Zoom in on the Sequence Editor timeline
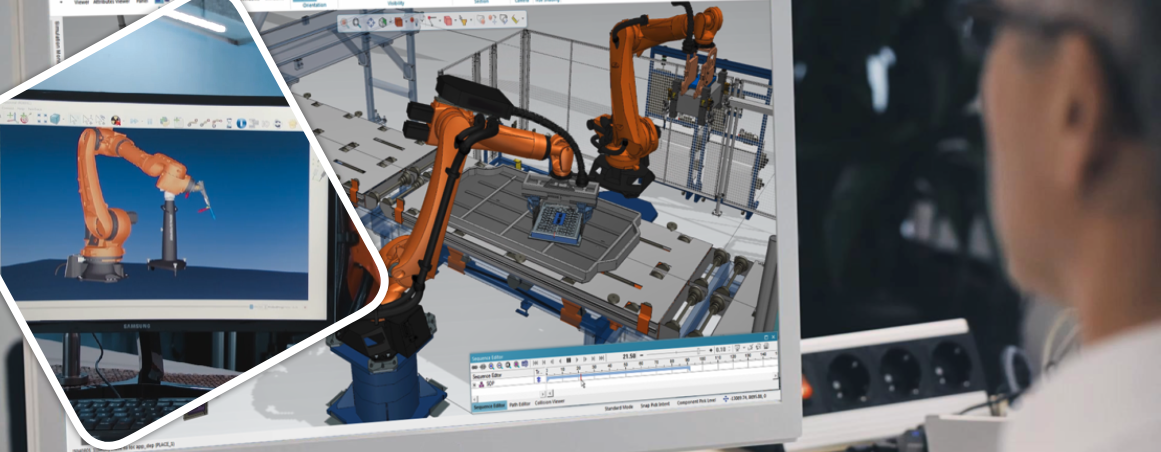 pyautogui.click(x=491, y=365)
